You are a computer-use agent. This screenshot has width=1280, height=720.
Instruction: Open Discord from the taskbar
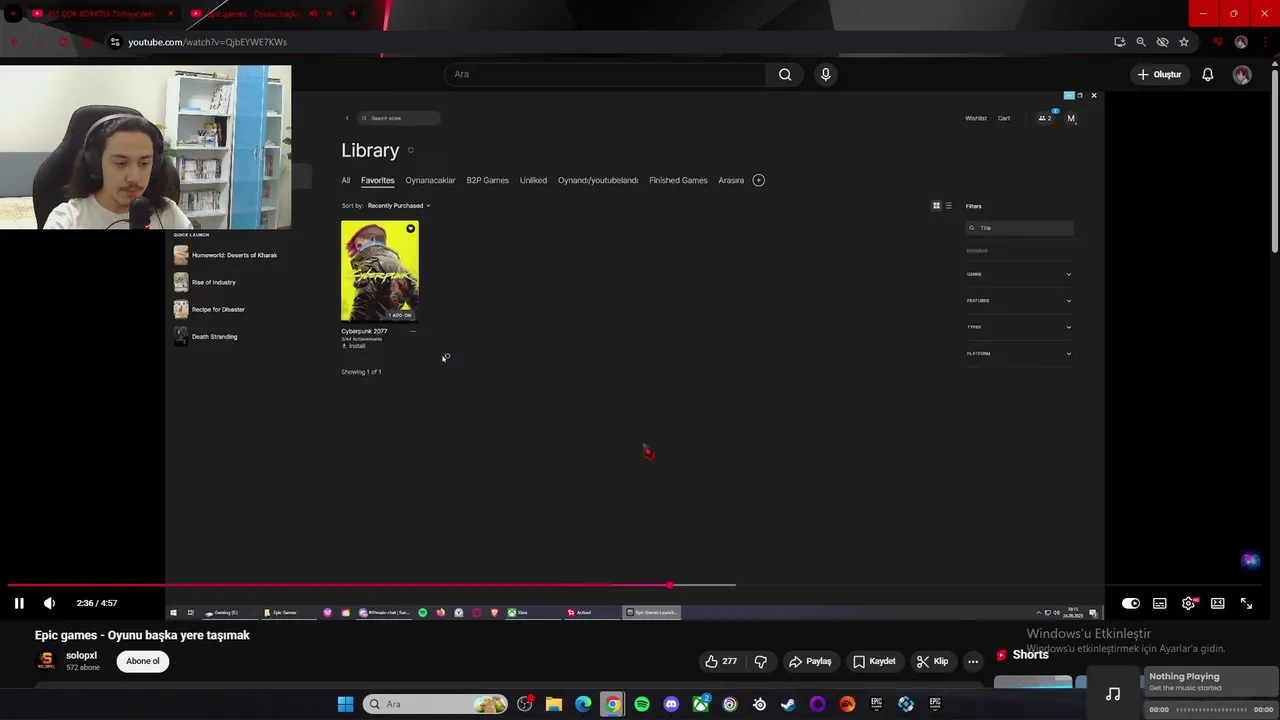671,704
